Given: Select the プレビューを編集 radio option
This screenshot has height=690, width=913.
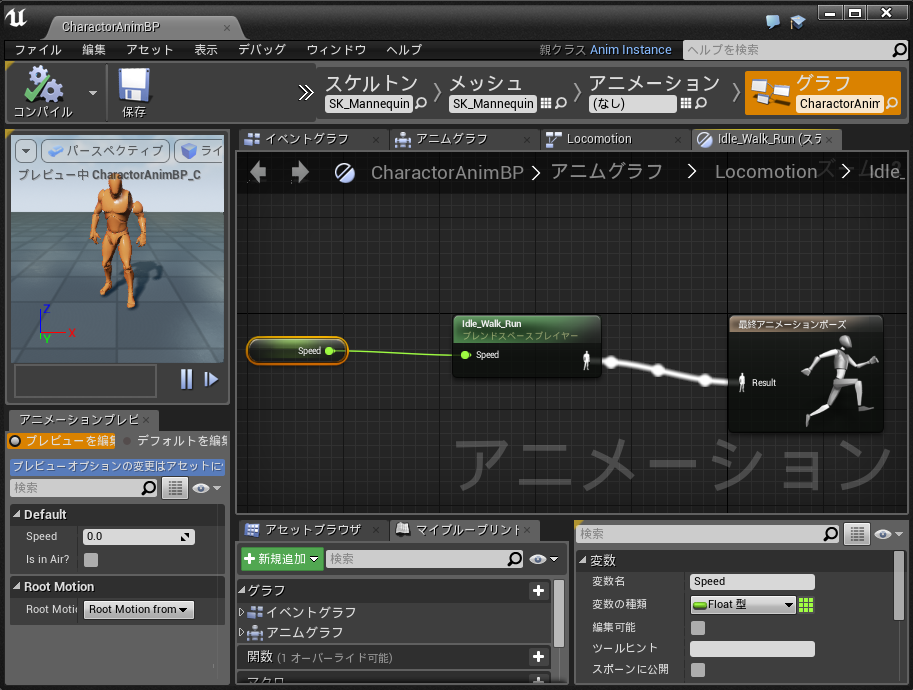Looking at the screenshot, I should click(62, 441).
